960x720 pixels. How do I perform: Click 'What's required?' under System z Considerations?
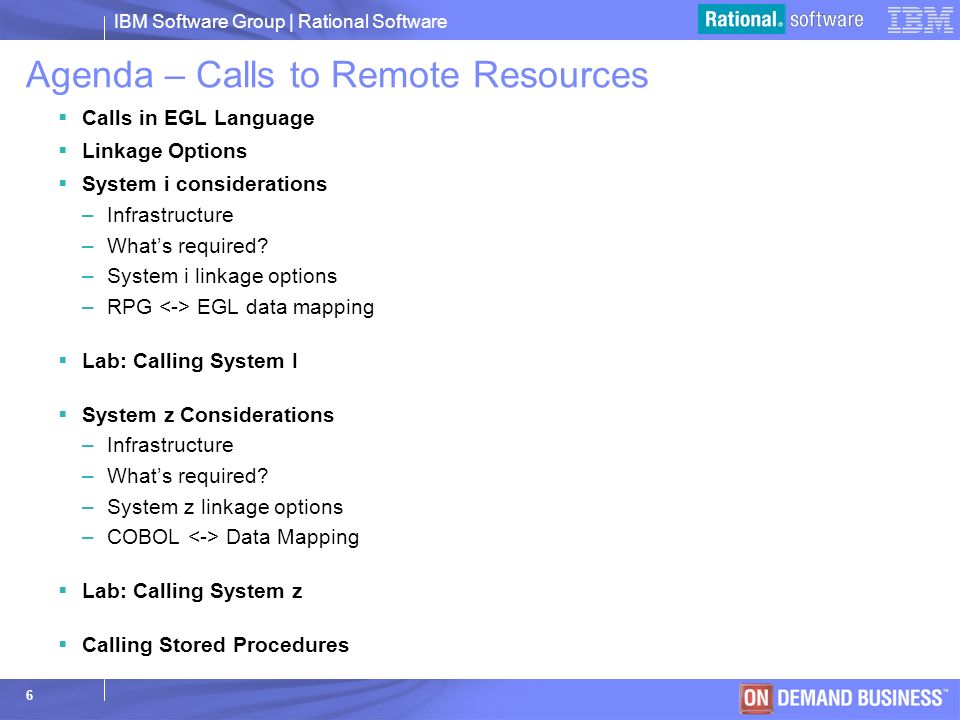[x=187, y=476]
